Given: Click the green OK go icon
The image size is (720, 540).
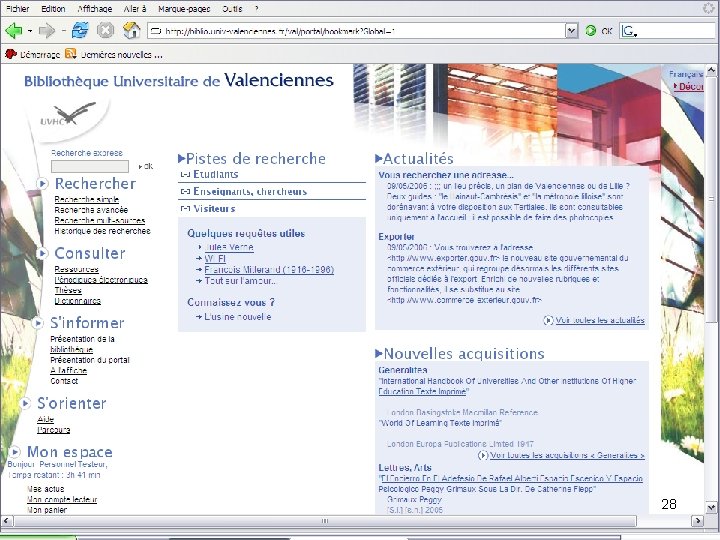Looking at the screenshot, I should pos(591,31).
